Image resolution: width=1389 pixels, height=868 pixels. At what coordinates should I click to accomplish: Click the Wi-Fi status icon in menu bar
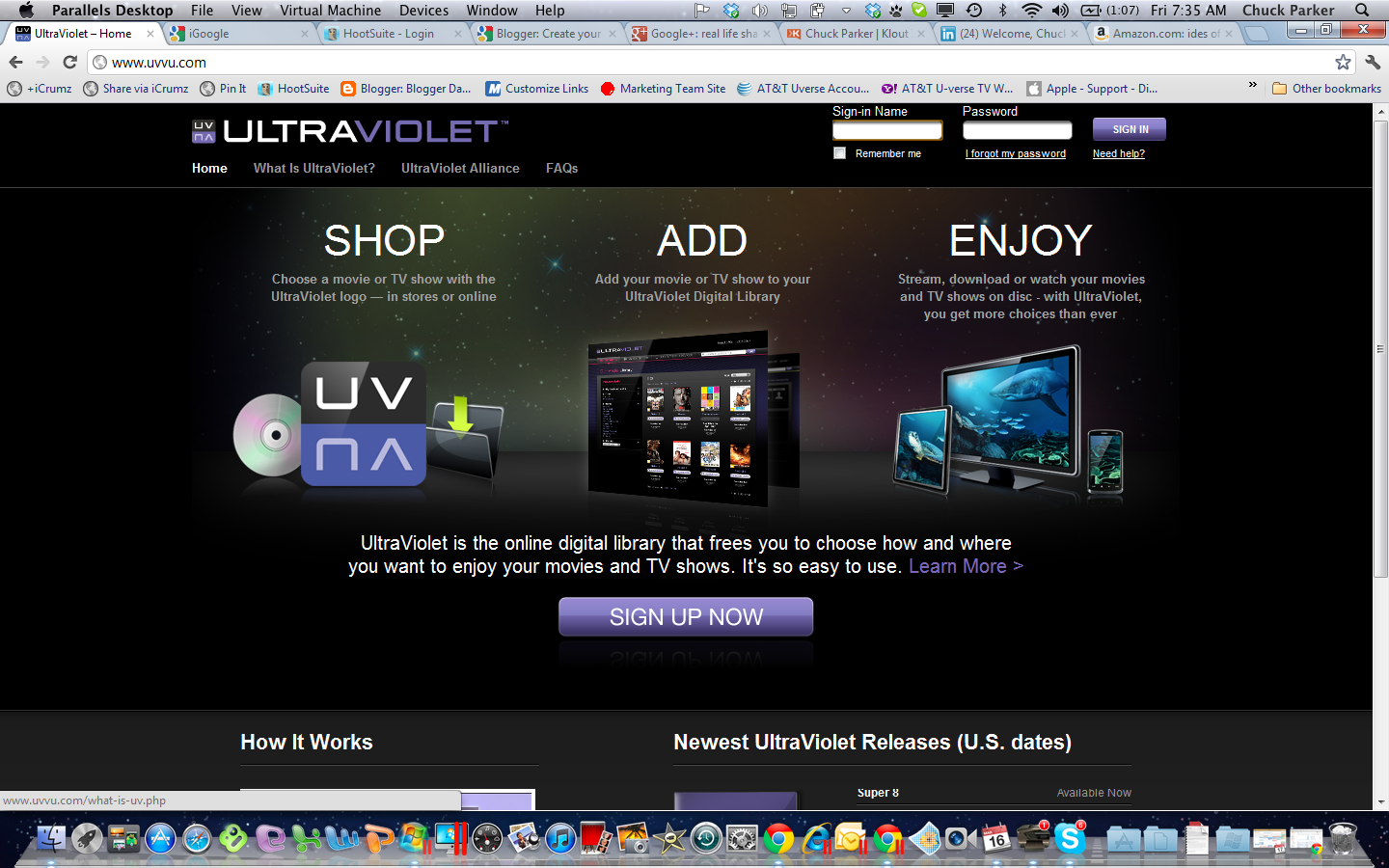click(x=1031, y=10)
